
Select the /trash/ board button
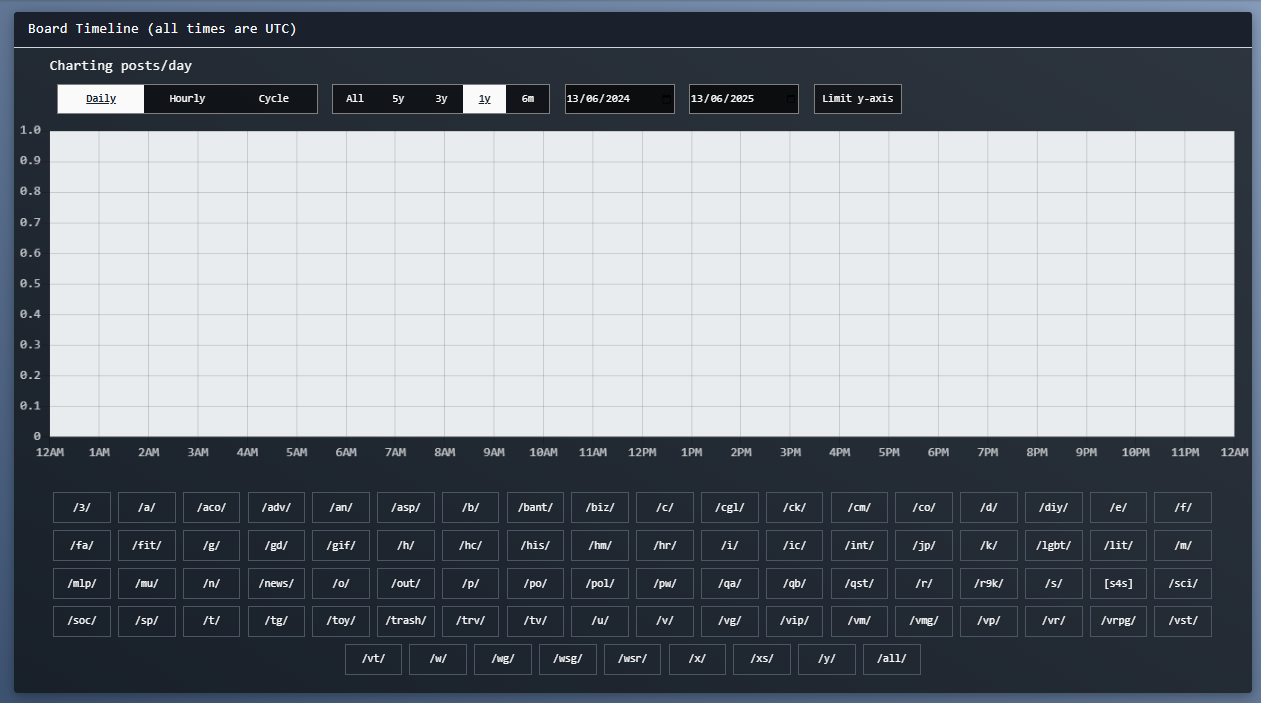pyautogui.click(x=405, y=622)
